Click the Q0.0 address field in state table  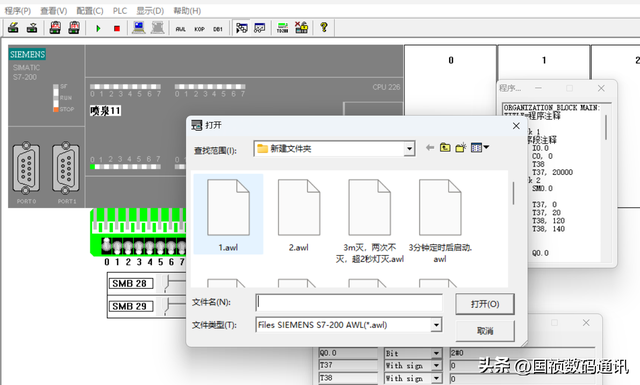point(348,353)
